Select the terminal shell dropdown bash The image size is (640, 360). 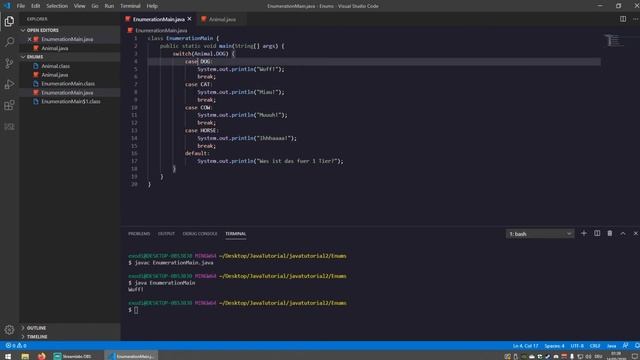540,234
